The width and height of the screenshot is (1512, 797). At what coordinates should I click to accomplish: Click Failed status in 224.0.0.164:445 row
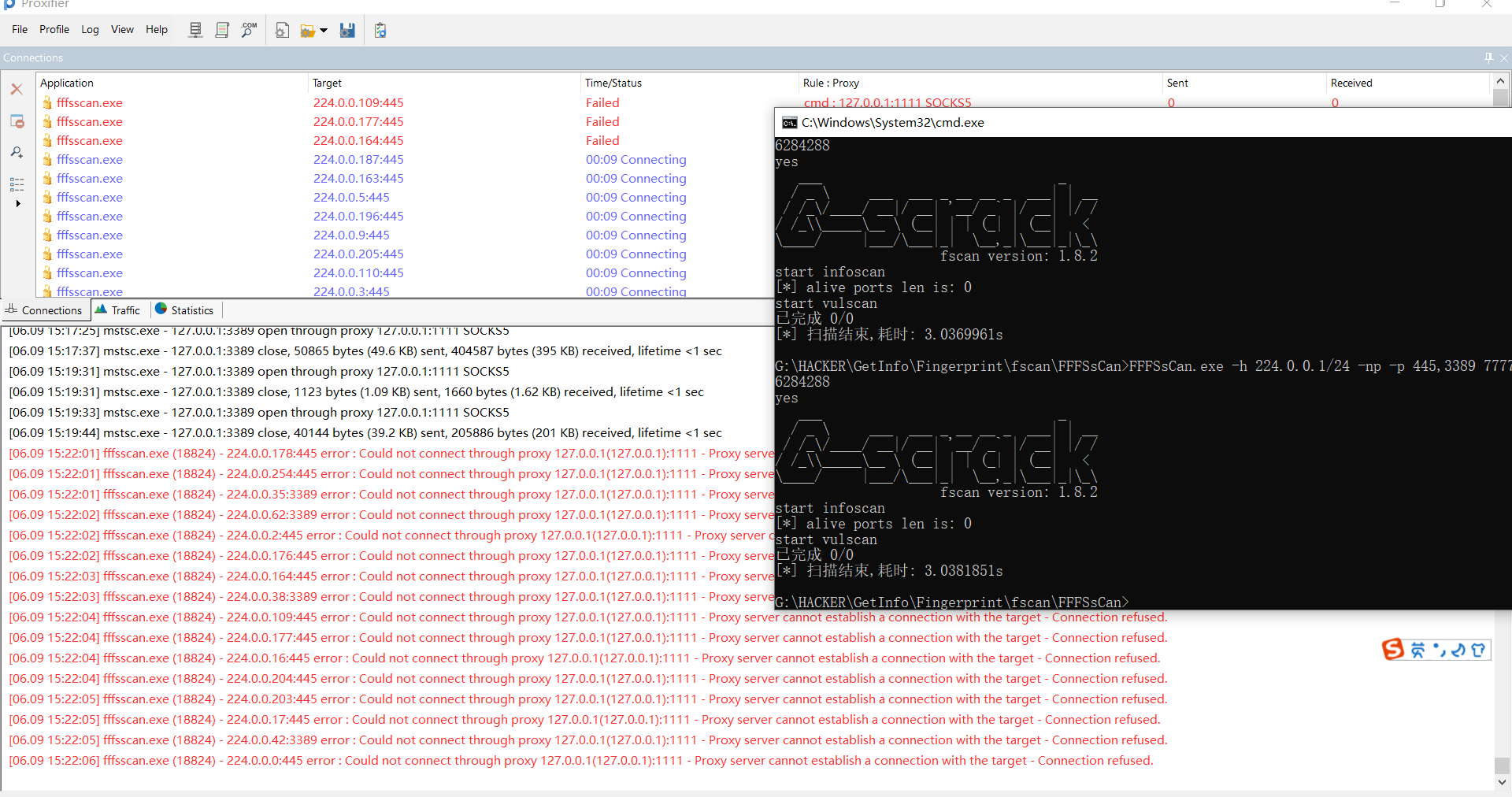(x=602, y=140)
